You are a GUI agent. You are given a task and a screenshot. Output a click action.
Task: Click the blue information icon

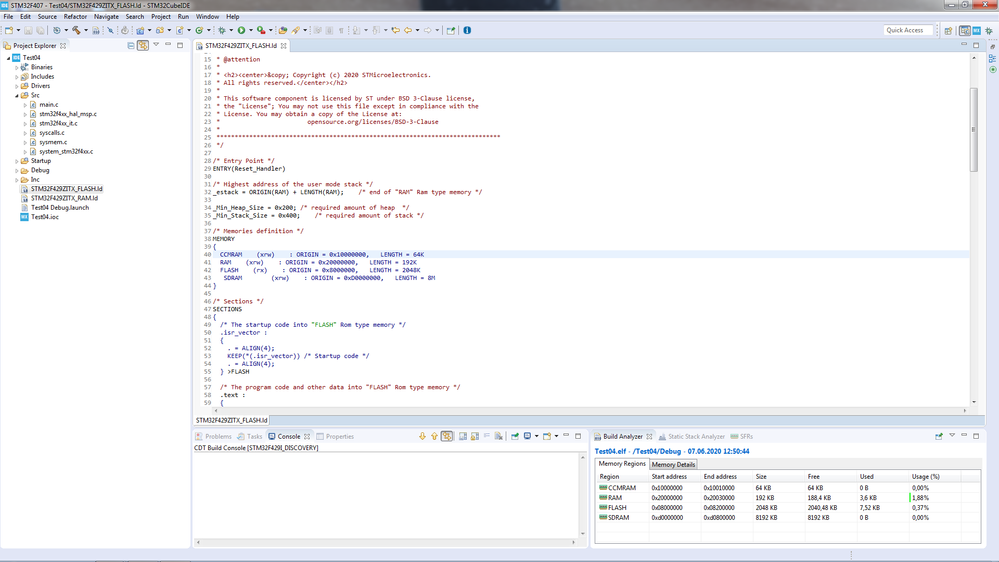(x=467, y=30)
